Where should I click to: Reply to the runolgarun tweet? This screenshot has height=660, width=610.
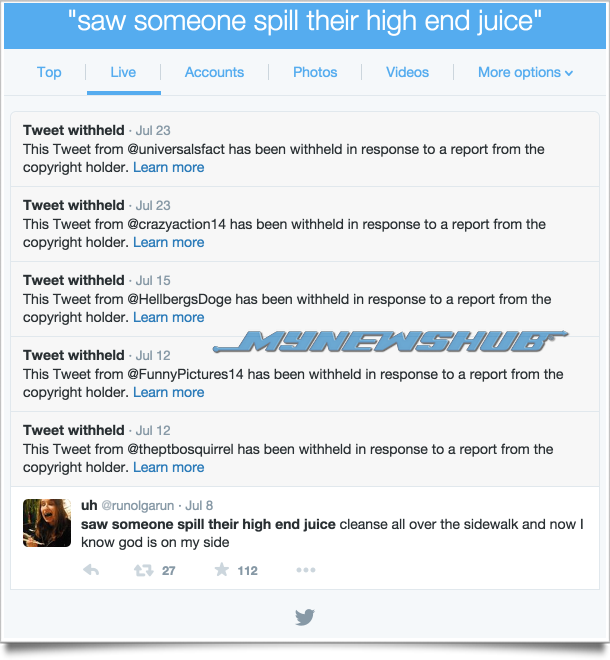[x=91, y=570]
